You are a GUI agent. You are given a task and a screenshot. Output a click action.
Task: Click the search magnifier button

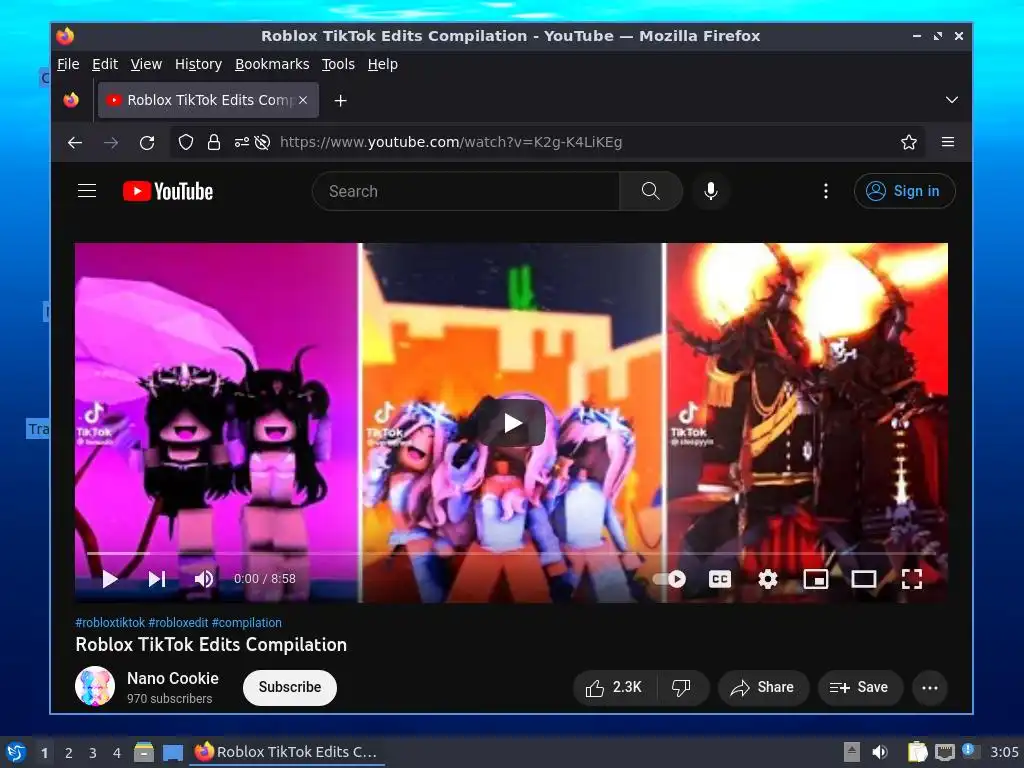(x=650, y=191)
